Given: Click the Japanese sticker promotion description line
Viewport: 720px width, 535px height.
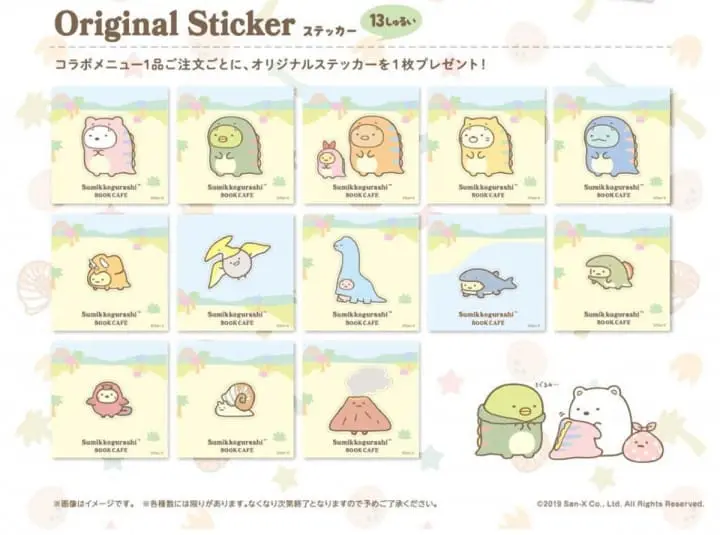Looking at the screenshot, I should coord(270,64).
